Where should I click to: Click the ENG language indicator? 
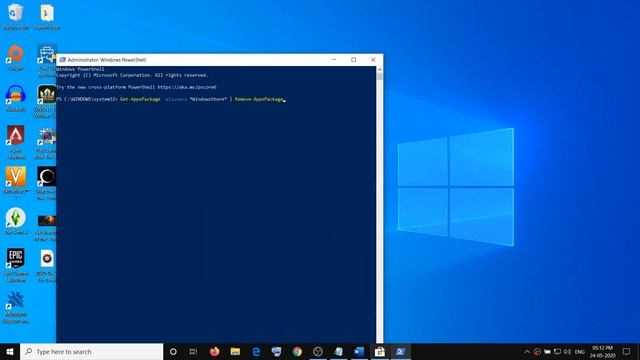580,351
